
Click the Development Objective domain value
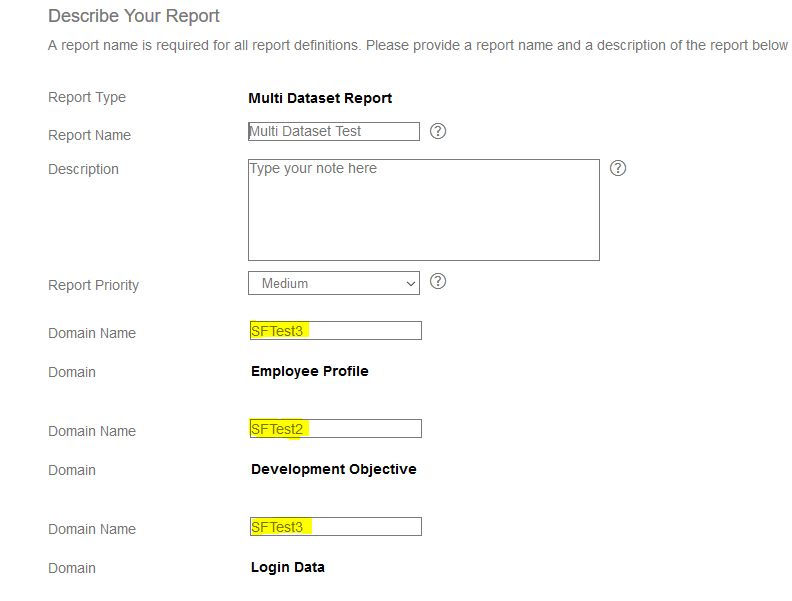pyautogui.click(x=333, y=469)
